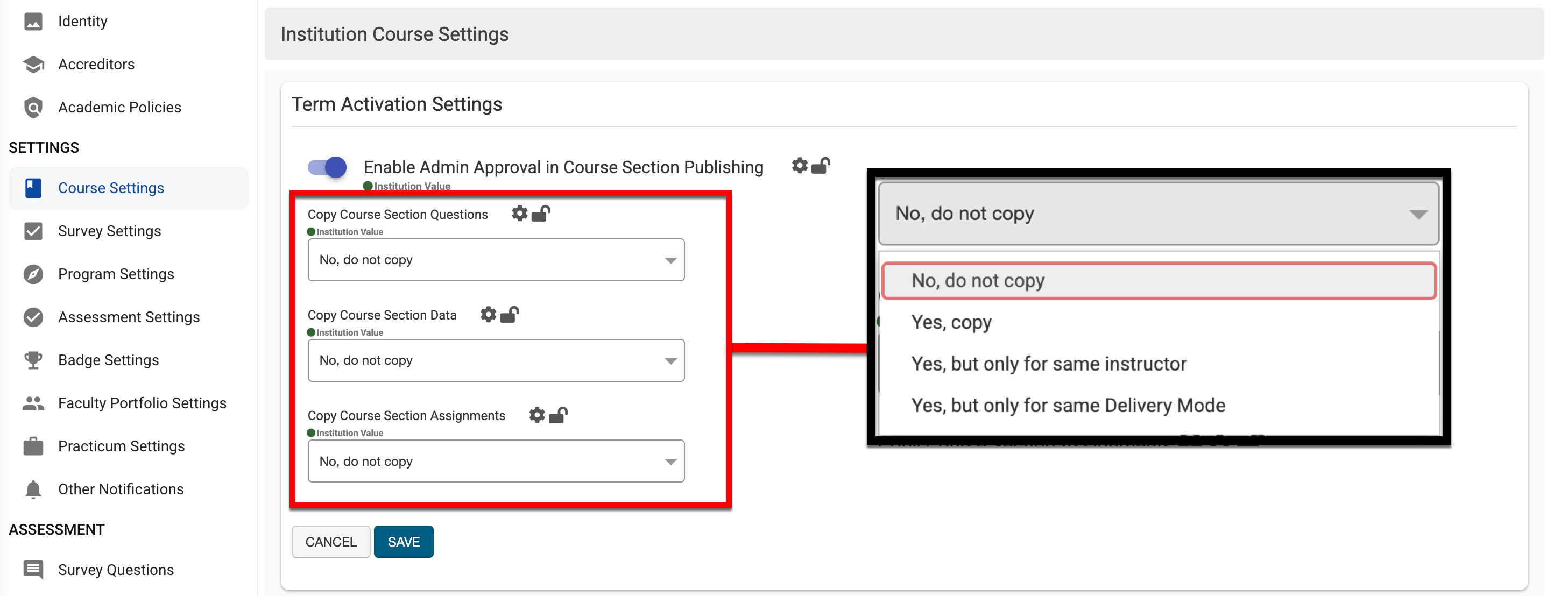Go to Faculty Portfolio Settings
Image resolution: width=1568 pixels, height=596 pixels.
(x=142, y=403)
